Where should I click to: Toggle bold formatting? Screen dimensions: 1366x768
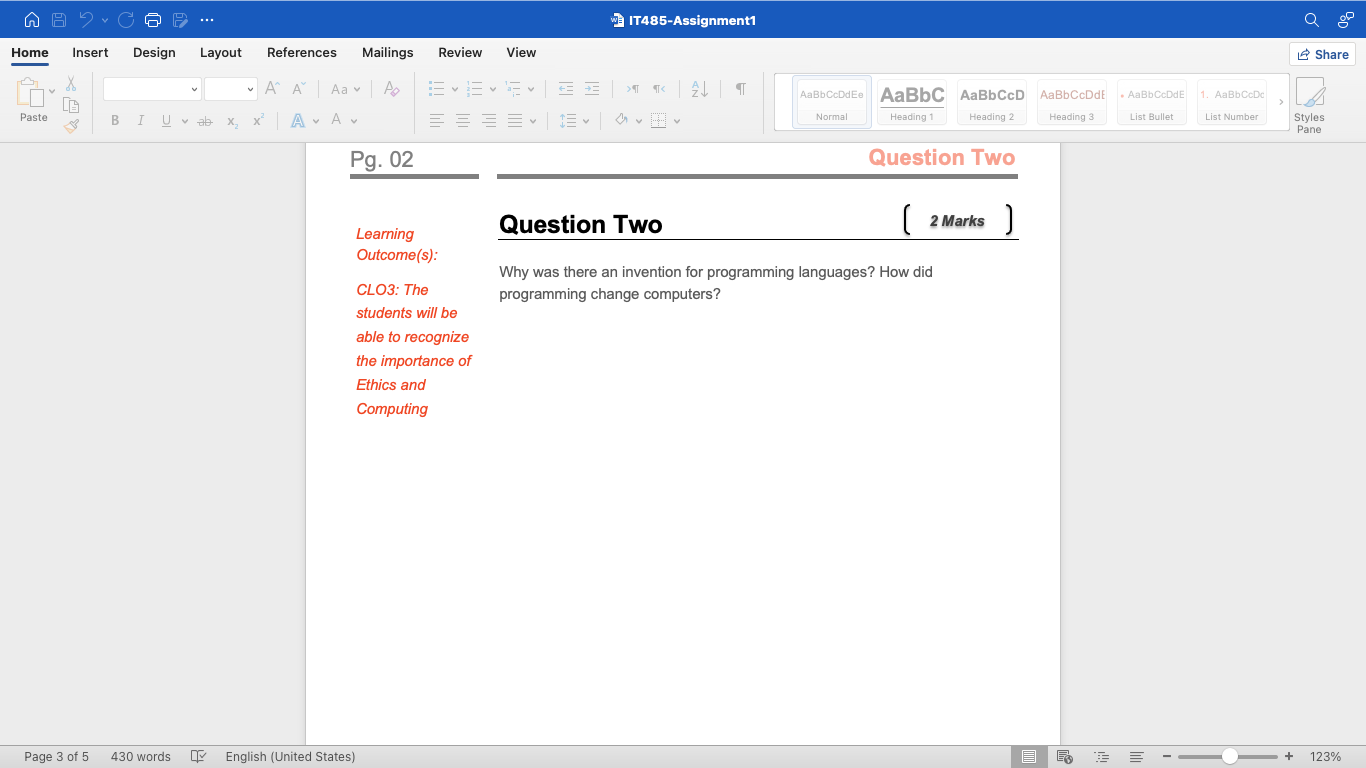[x=114, y=120]
